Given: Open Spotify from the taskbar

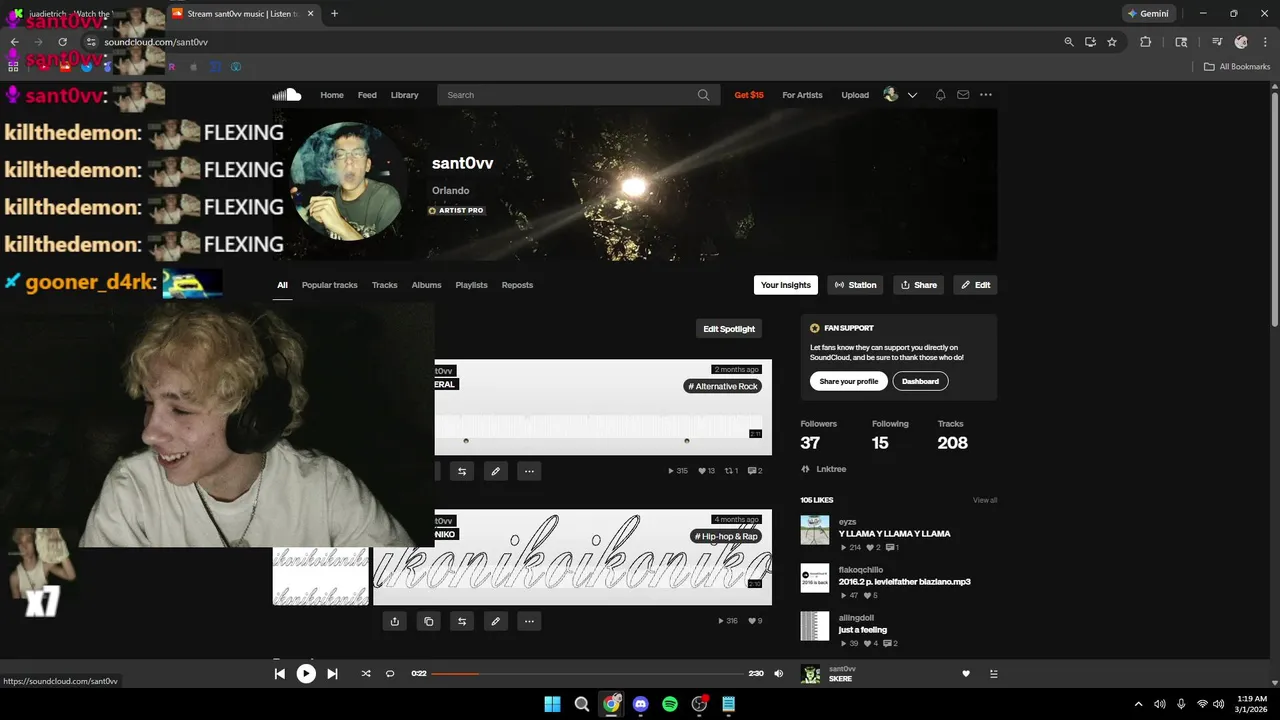Looking at the screenshot, I should (670, 704).
